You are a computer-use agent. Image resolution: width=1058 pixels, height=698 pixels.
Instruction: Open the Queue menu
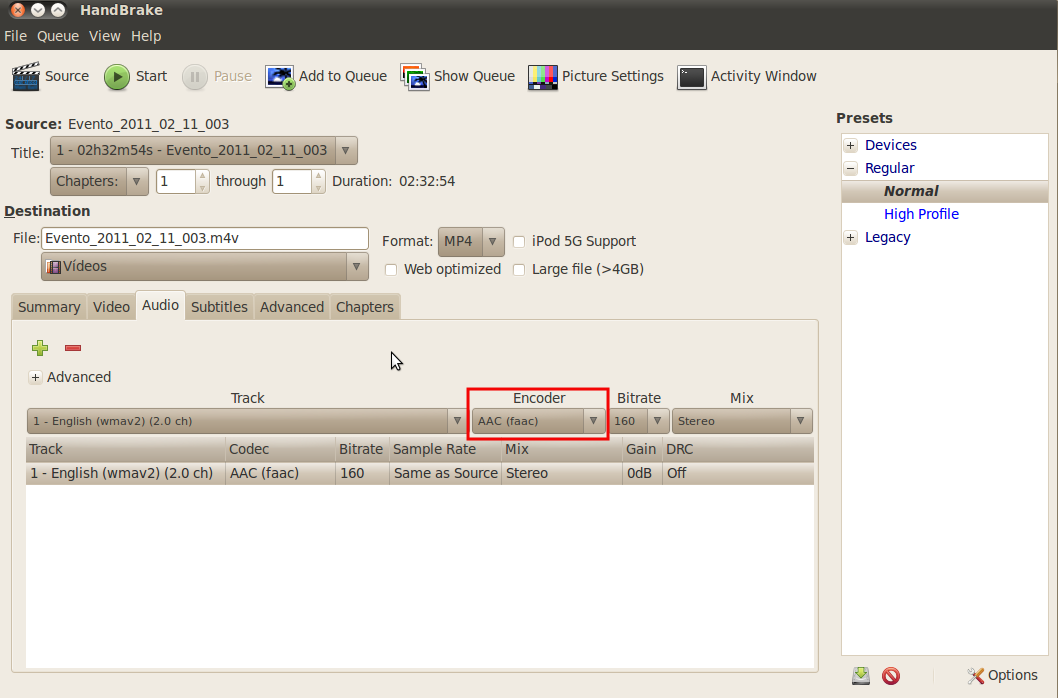coord(58,36)
